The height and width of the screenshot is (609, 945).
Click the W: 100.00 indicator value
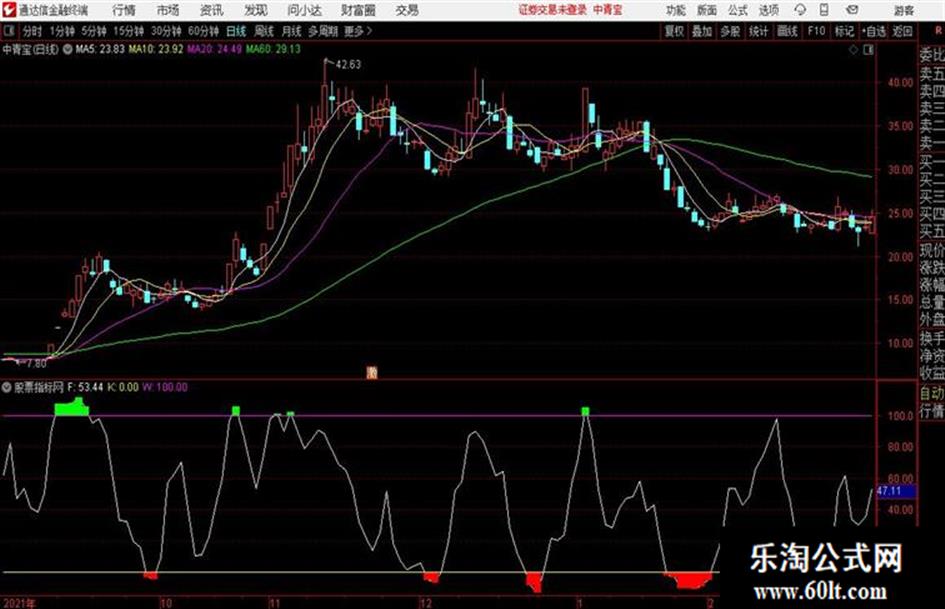click(165, 387)
